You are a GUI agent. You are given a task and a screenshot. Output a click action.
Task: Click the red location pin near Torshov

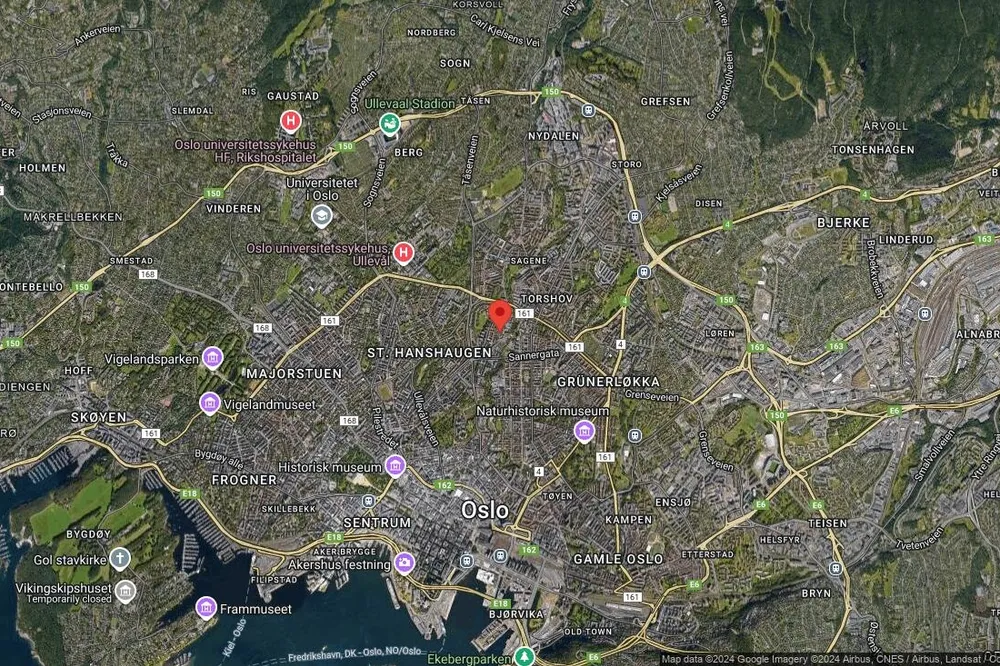500,314
